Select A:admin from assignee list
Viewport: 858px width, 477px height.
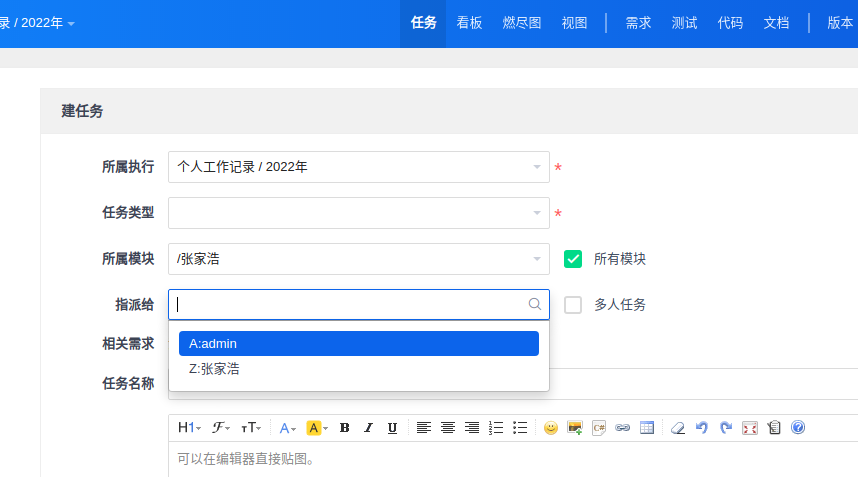pyautogui.click(x=358, y=344)
